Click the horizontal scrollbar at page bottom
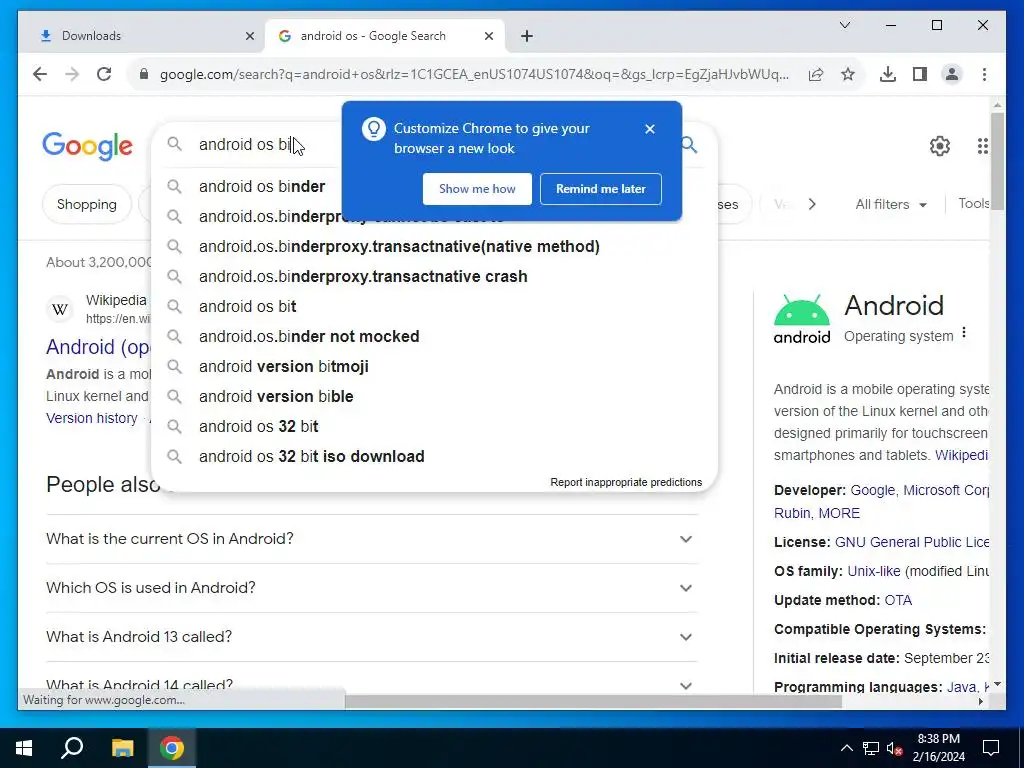The height and width of the screenshot is (768, 1024). coord(593,702)
